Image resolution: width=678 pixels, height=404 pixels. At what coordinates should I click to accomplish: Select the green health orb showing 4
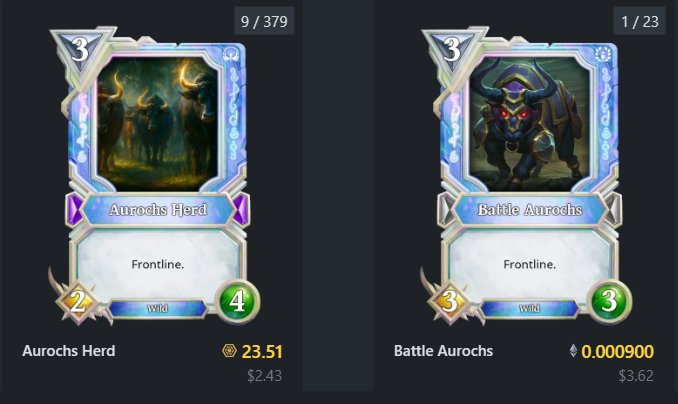237,301
